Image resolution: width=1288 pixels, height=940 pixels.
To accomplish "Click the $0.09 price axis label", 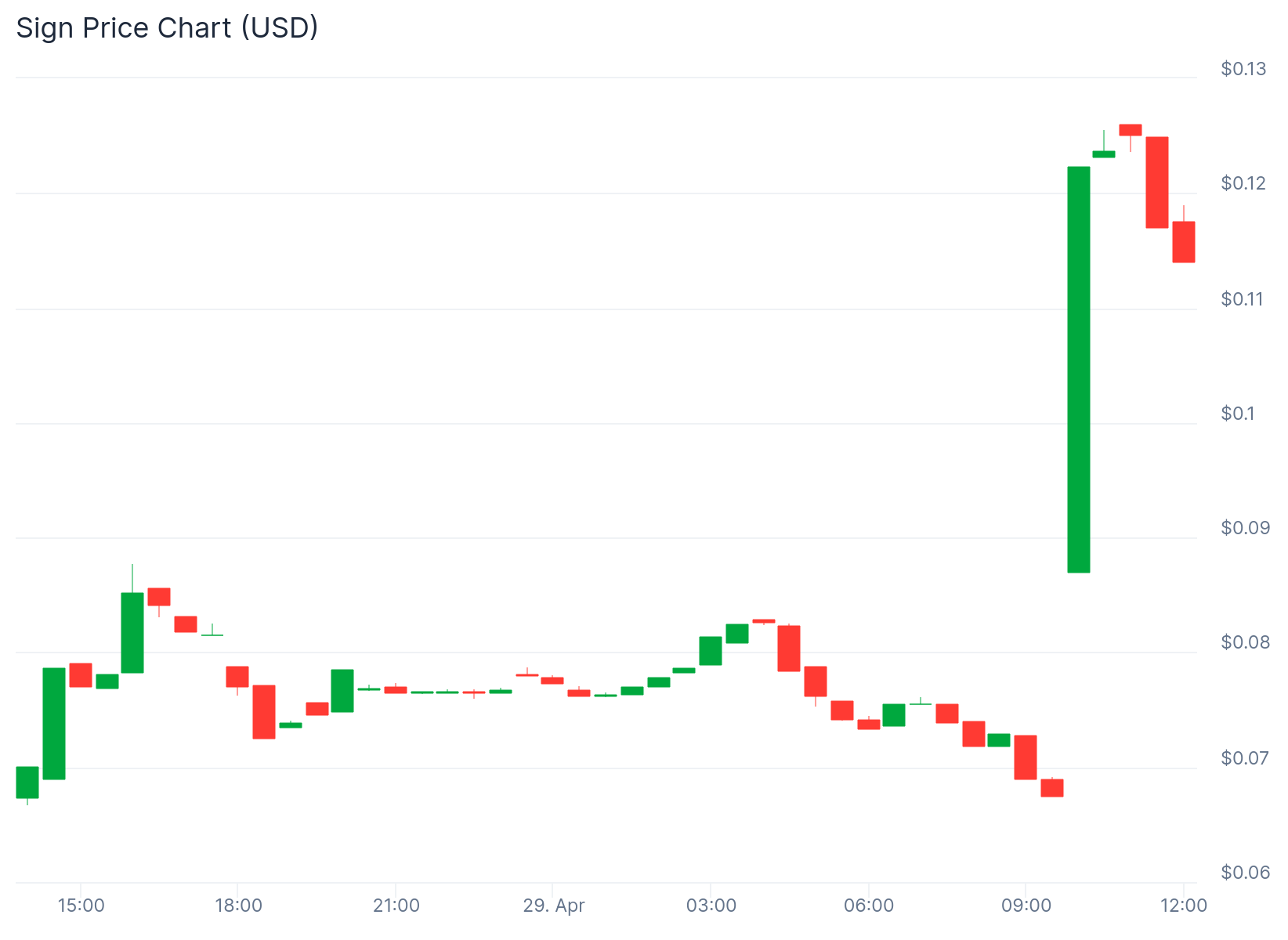I will pos(1243,527).
